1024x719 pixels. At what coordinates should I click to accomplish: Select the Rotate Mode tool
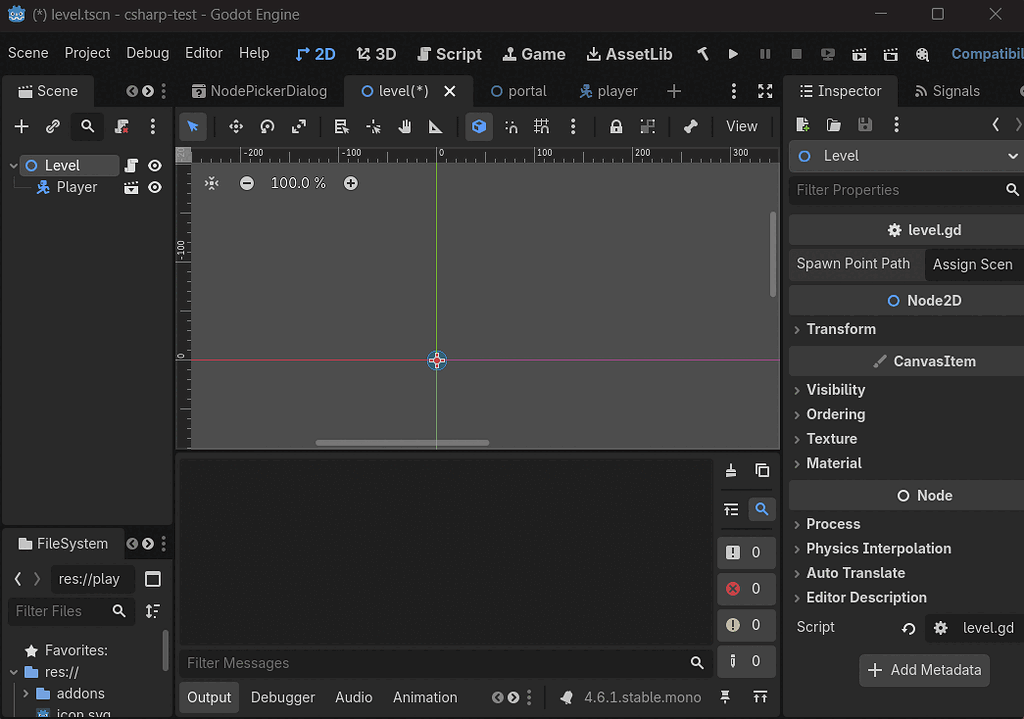coord(267,126)
